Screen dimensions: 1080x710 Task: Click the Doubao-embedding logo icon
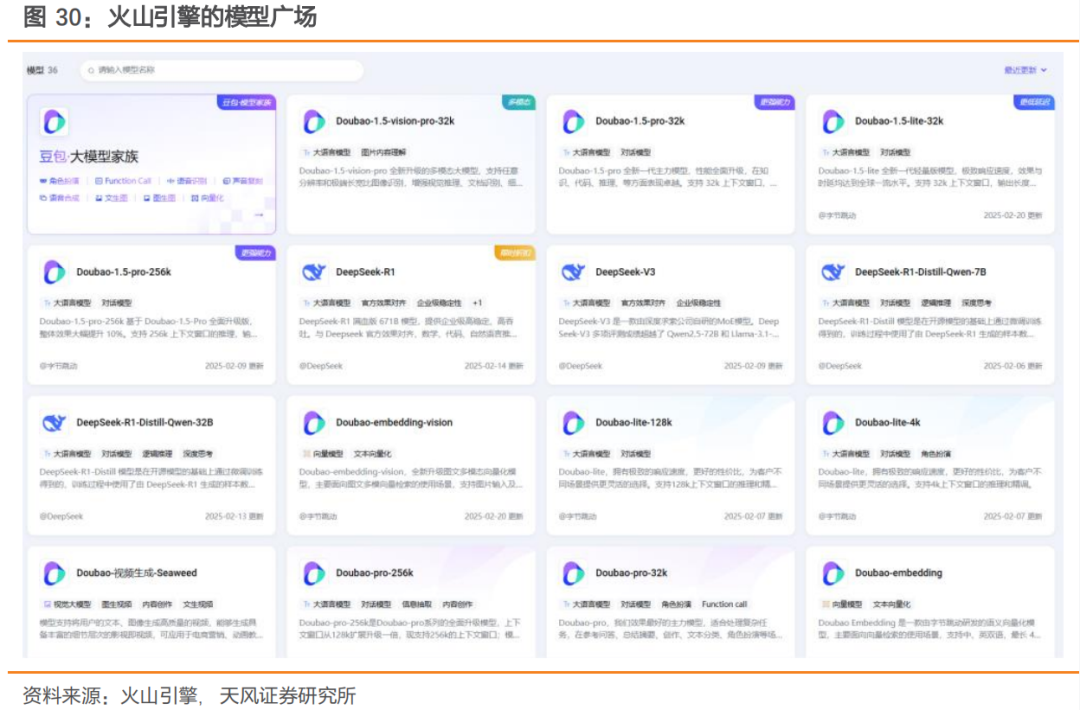click(833, 574)
